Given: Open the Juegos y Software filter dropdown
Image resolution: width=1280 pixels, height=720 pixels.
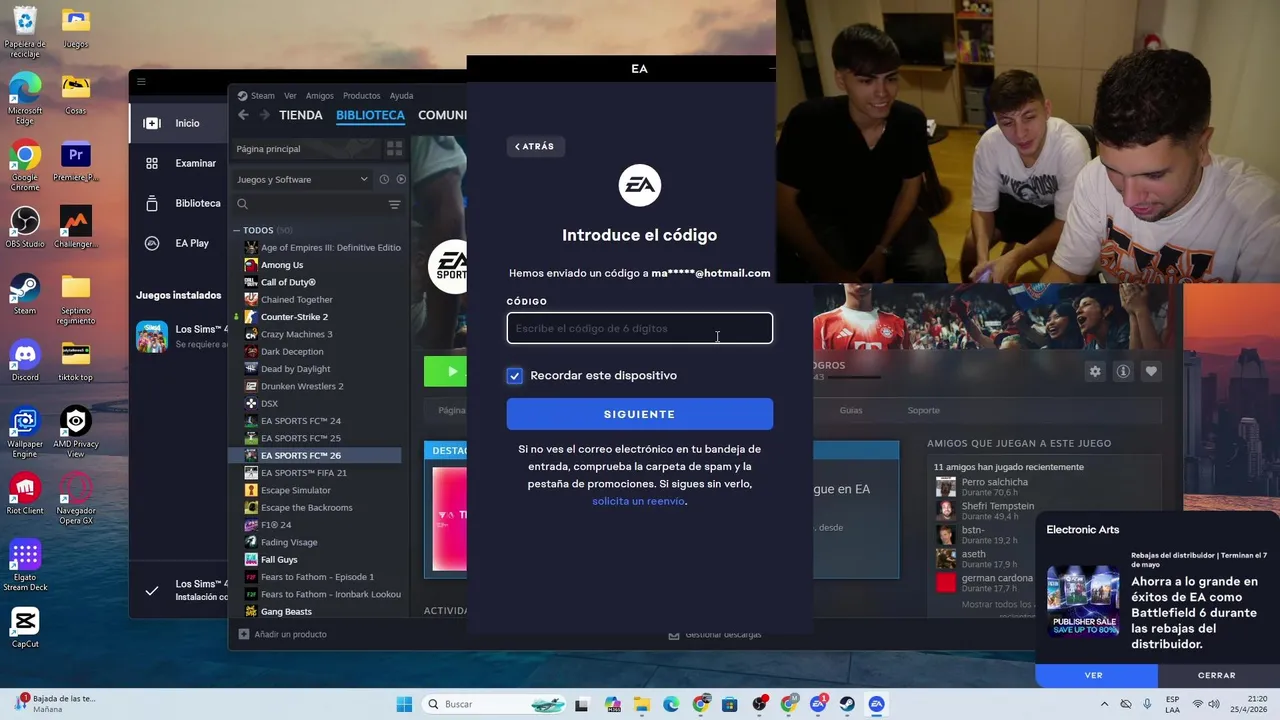Looking at the screenshot, I should [302, 179].
